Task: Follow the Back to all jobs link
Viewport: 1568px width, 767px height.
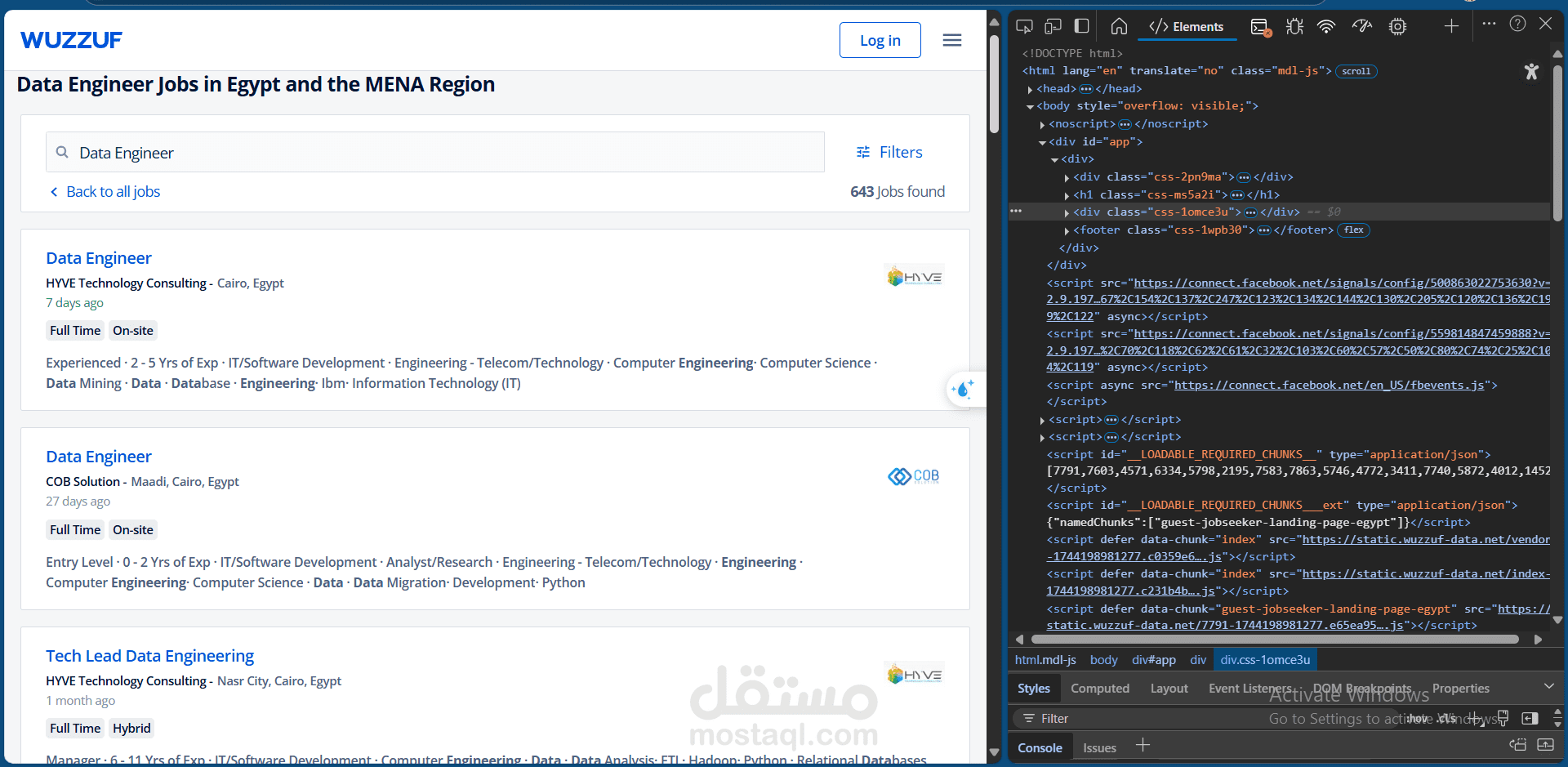Action: click(112, 191)
